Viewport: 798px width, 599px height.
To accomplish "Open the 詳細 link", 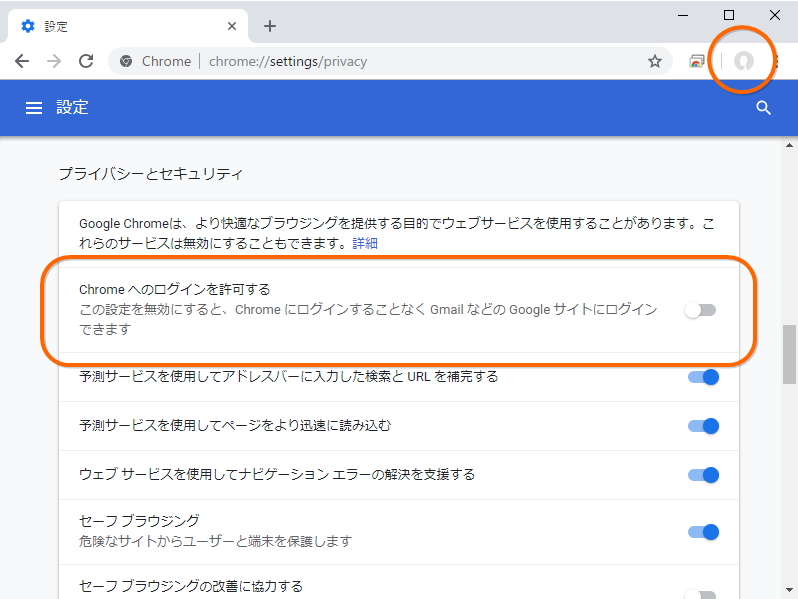I will (365, 243).
